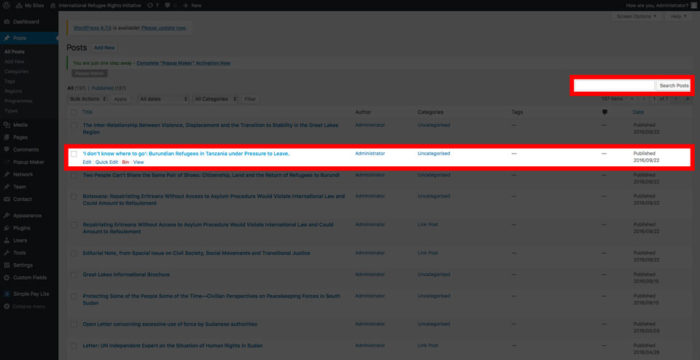700x360 pixels.
Task: Open the WordPress logo menu
Action: click(6, 5)
